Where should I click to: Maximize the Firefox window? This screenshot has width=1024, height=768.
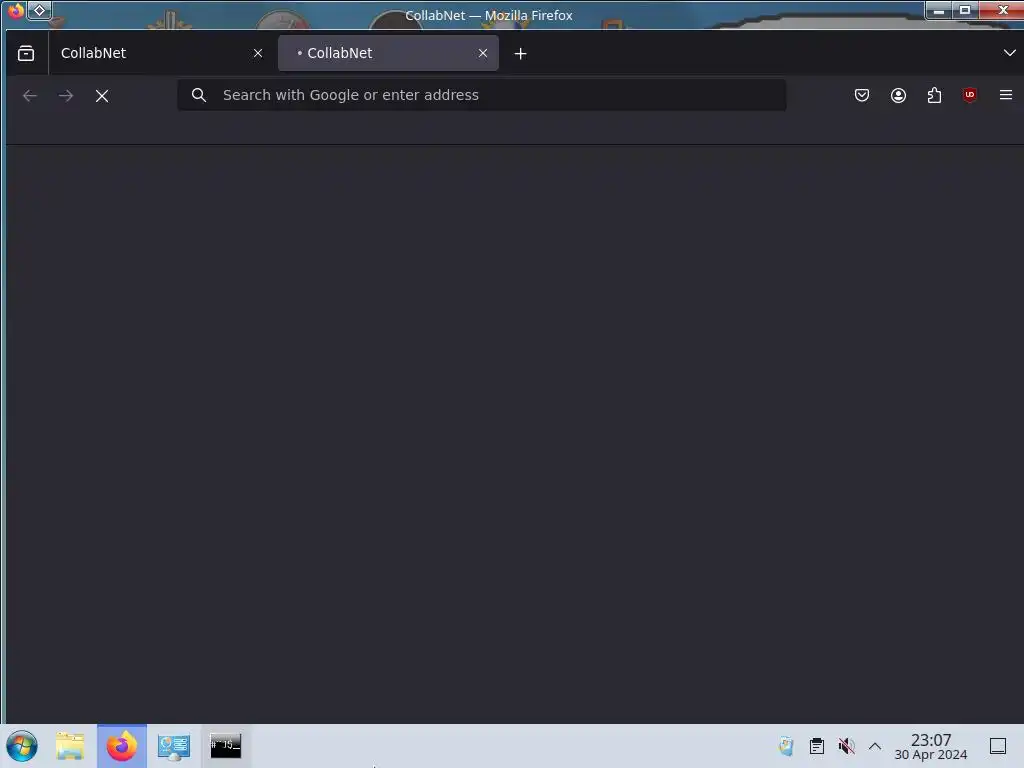tap(965, 10)
